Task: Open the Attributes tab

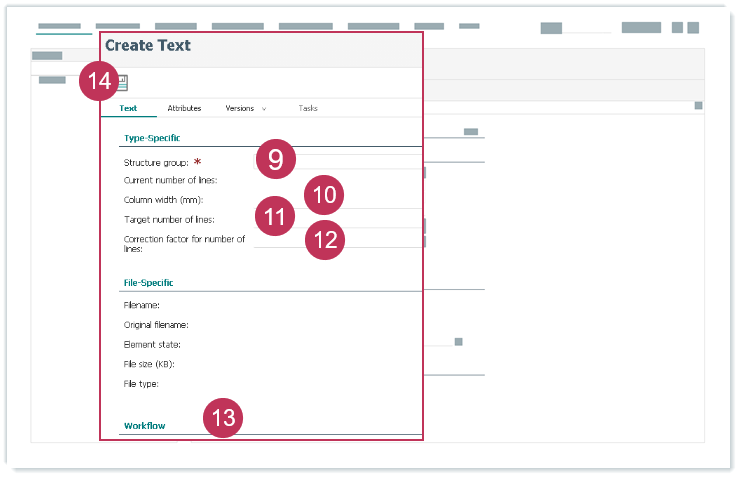Action: click(184, 108)
